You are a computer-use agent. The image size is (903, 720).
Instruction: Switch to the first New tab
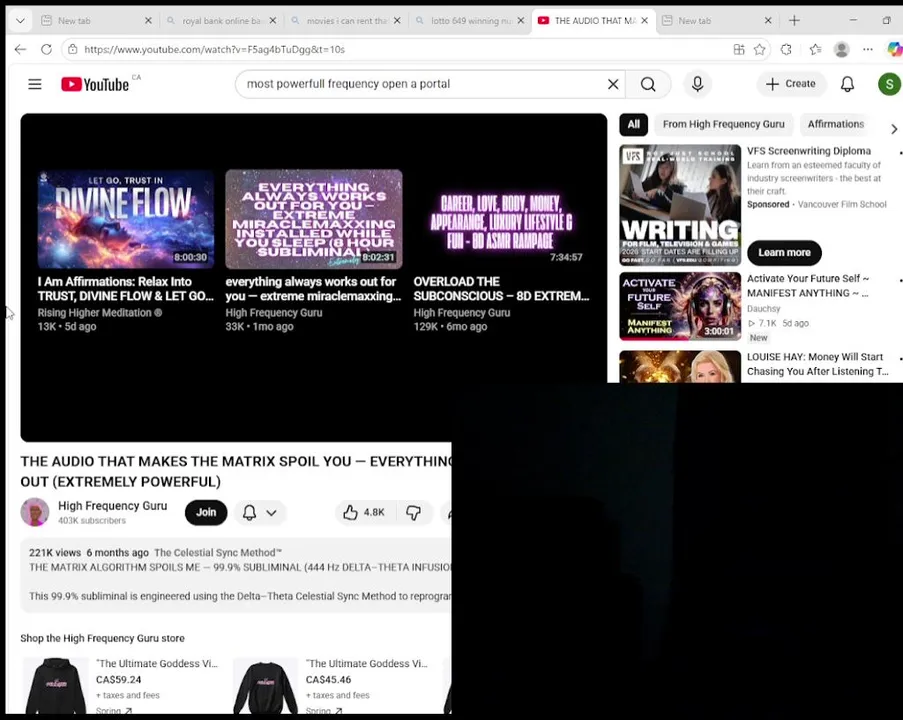click(95, 21)
